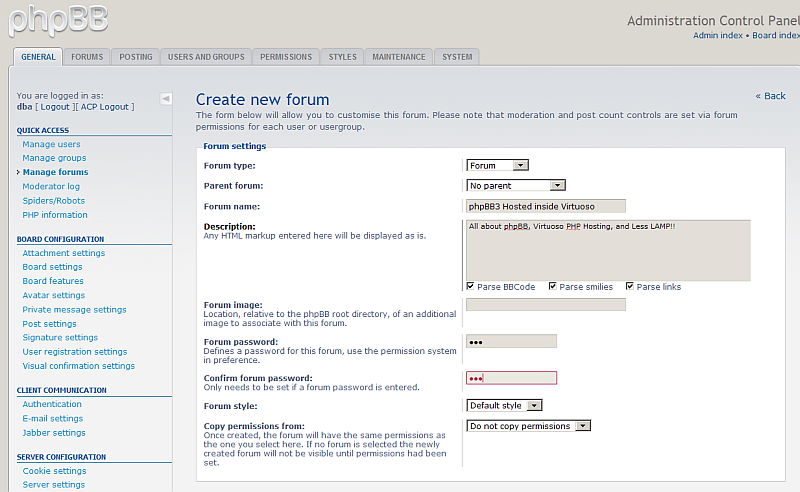Screen dimensions: 800x492
Task: Disable the Parse links checkbox
Action: coord(630,287)
